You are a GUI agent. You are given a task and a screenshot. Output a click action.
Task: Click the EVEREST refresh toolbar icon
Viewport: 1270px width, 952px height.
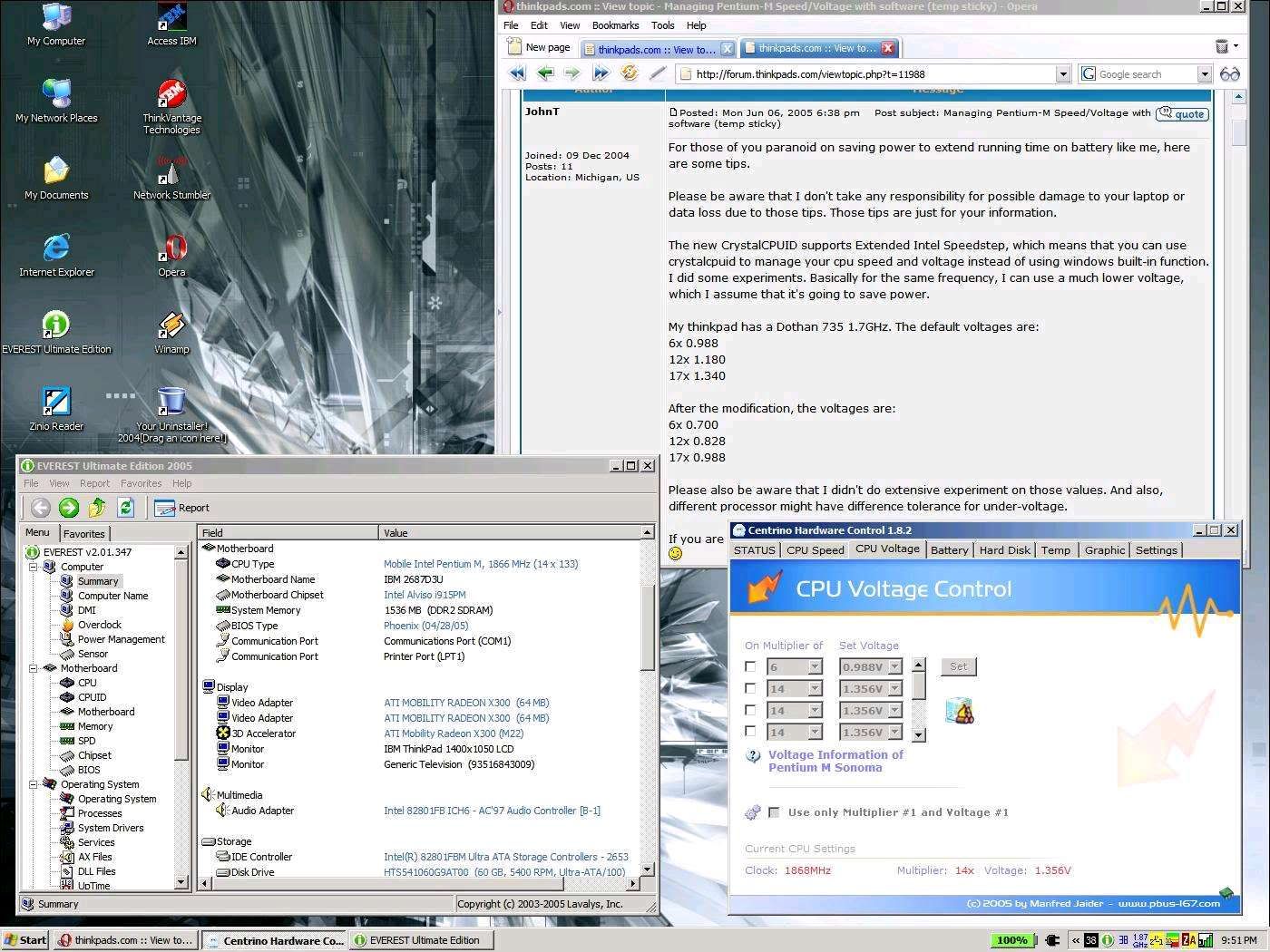[126, 508]
